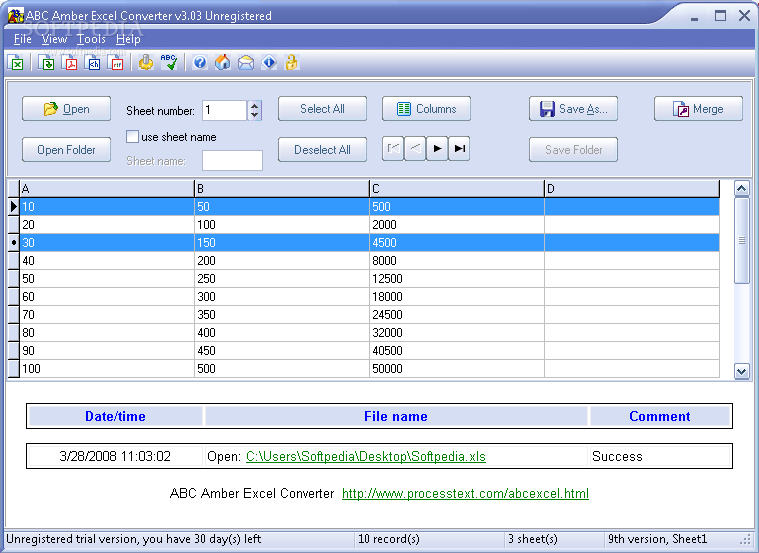759x553 pixels.
Task: Click the Open Folder button
Action: click(66, 150)
